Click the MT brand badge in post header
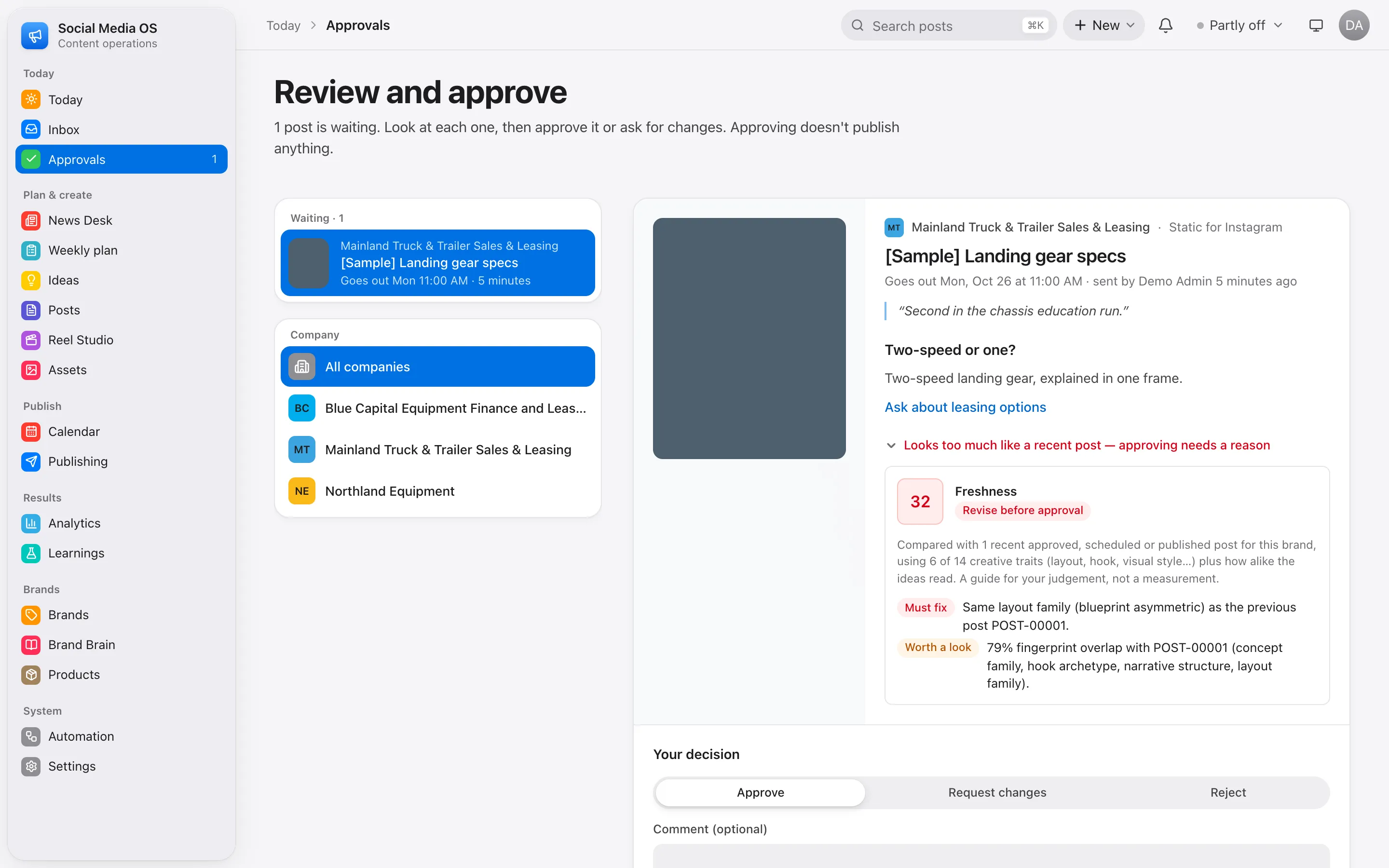 (894, 227)
